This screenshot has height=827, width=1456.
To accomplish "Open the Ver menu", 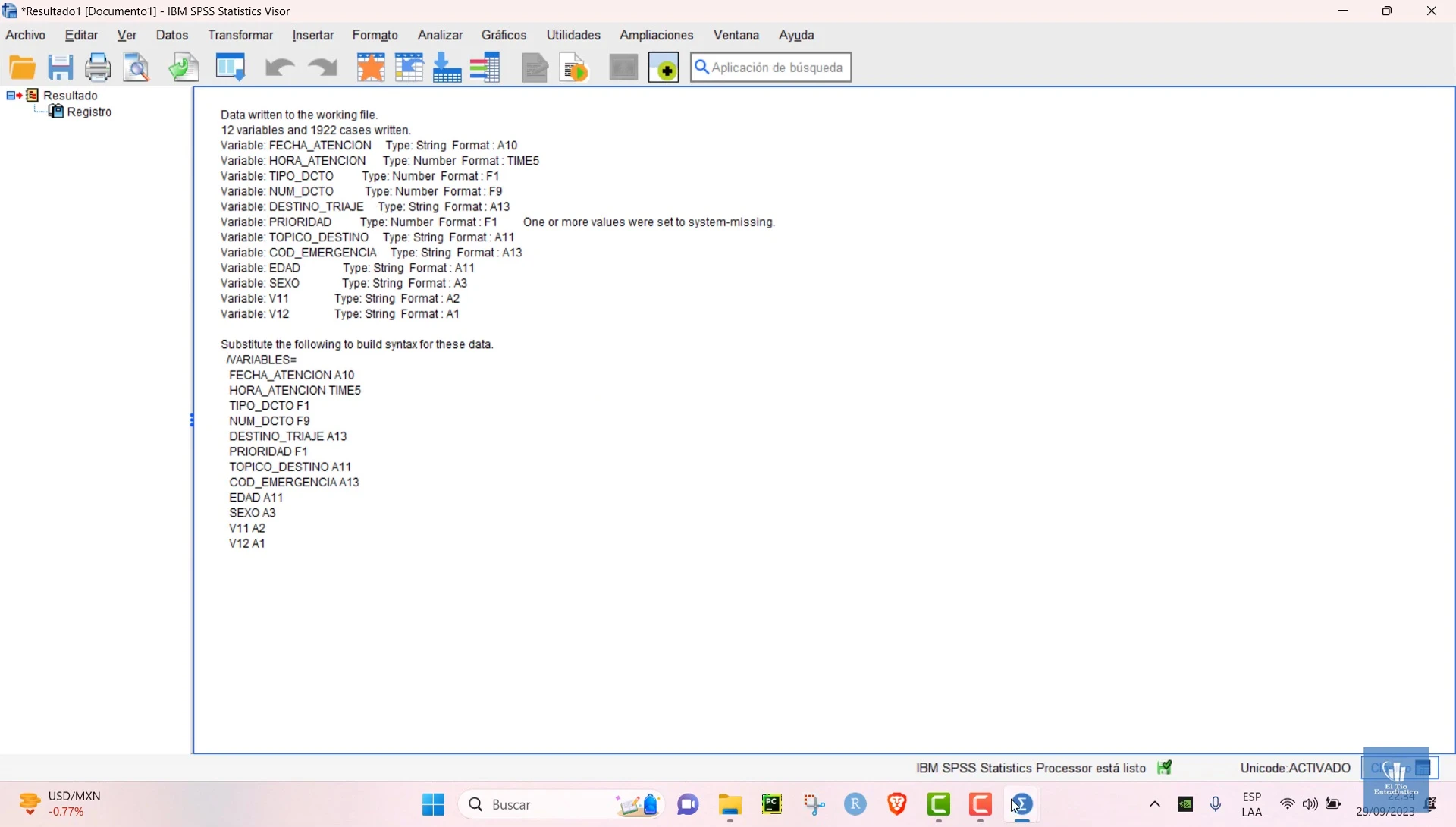I will 127,36.
